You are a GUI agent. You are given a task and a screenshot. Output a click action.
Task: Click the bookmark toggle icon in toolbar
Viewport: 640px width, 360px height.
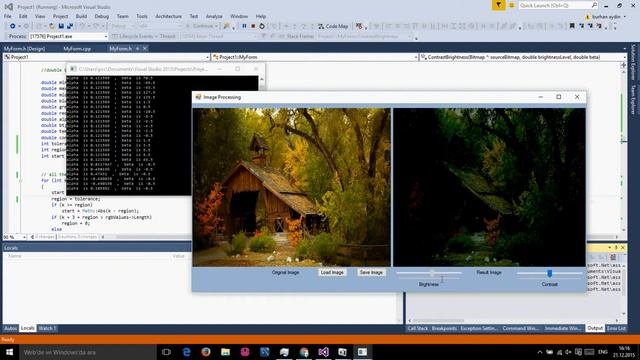[572, 26]
